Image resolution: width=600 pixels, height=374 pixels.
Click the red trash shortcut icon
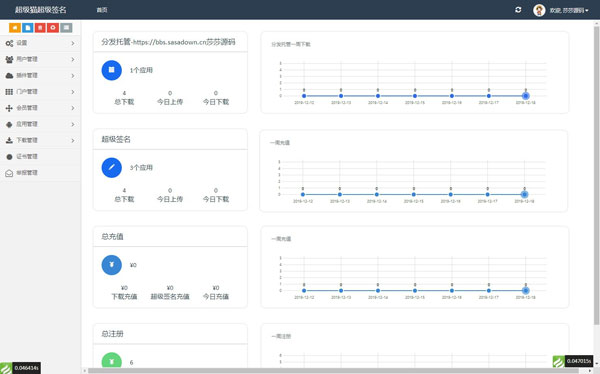click(x=40, y=28)
